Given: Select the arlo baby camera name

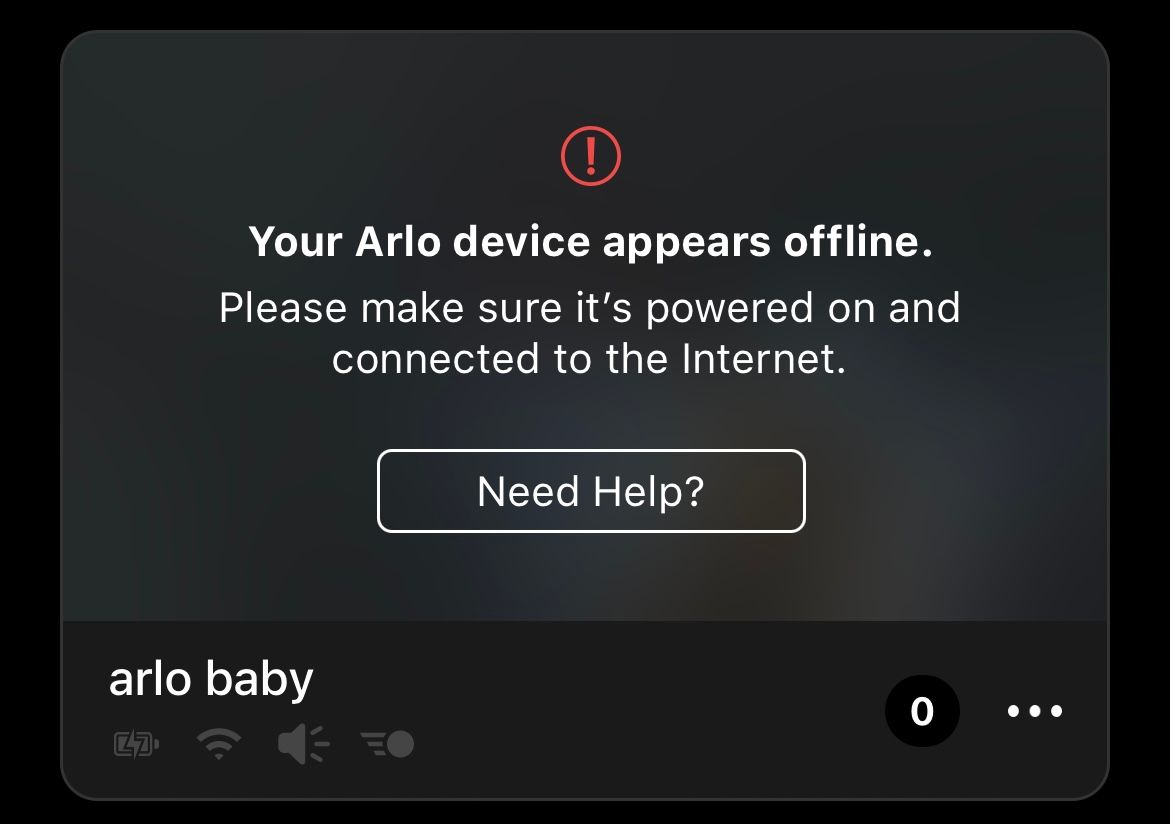Looking at the screenshot, I should click(x=211, y=679).
